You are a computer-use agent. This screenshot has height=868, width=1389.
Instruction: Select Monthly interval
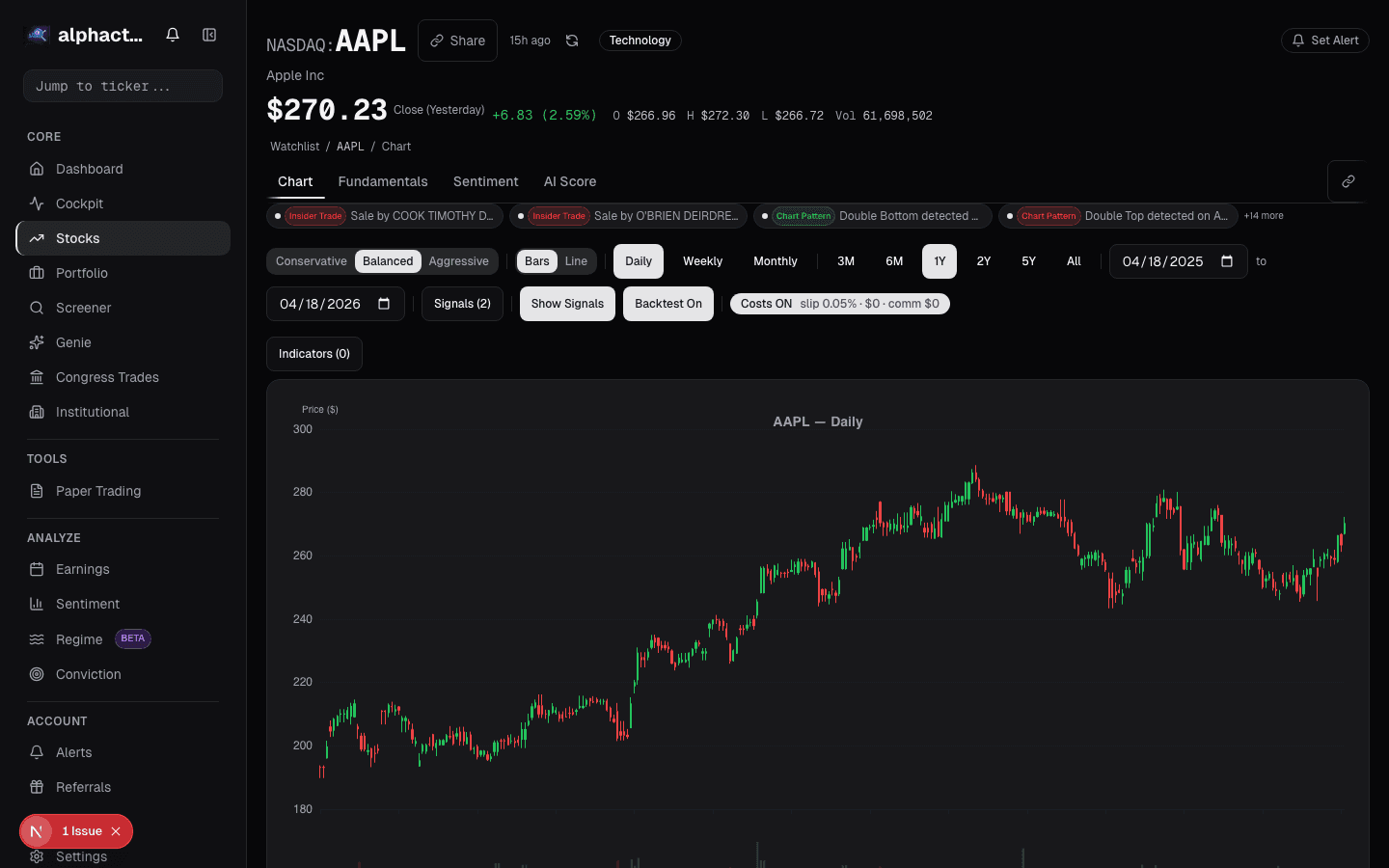(x=776, y=261)
